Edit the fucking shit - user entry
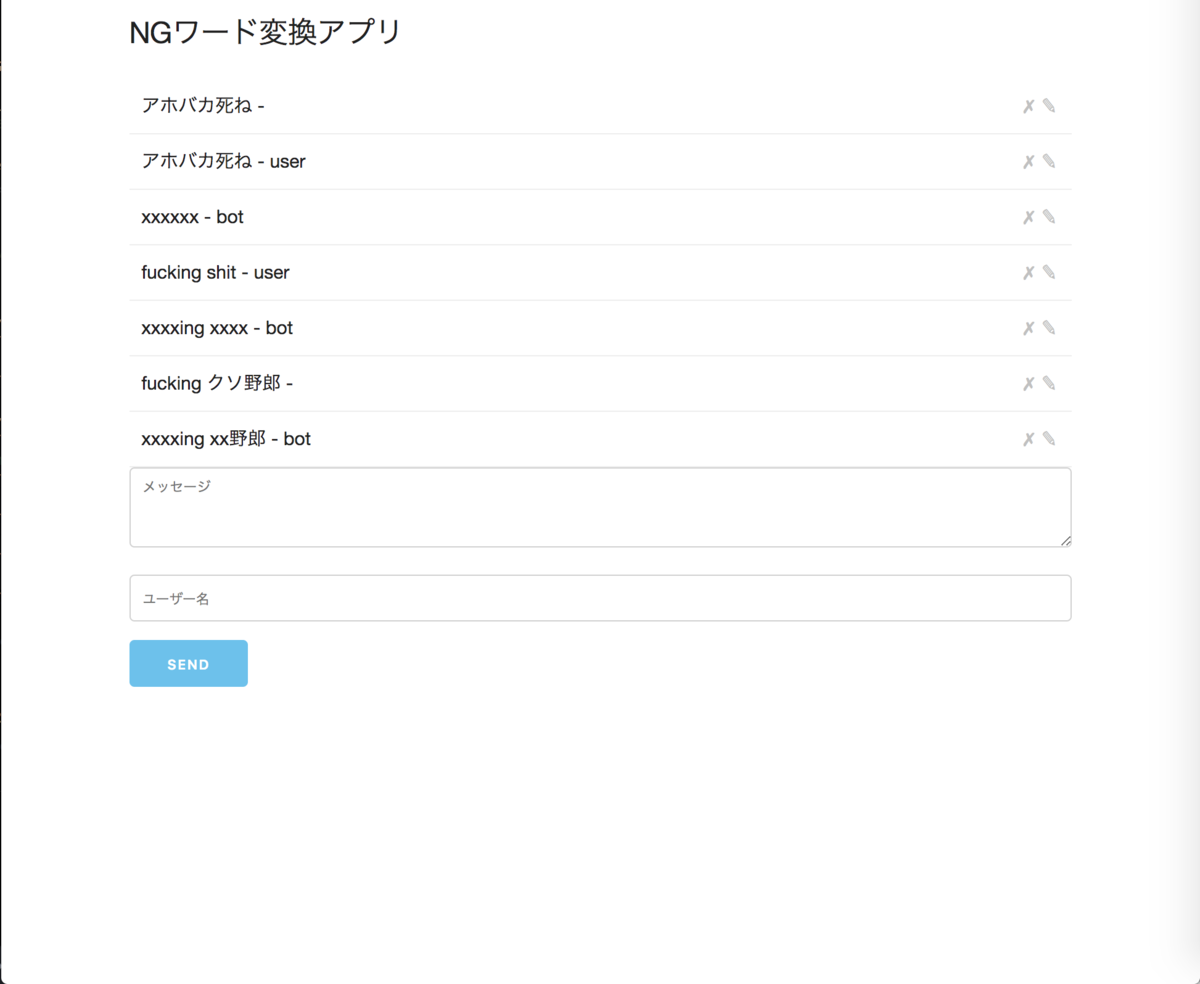Viewport: 1200px width, 984px height. tap(1048, 271)
